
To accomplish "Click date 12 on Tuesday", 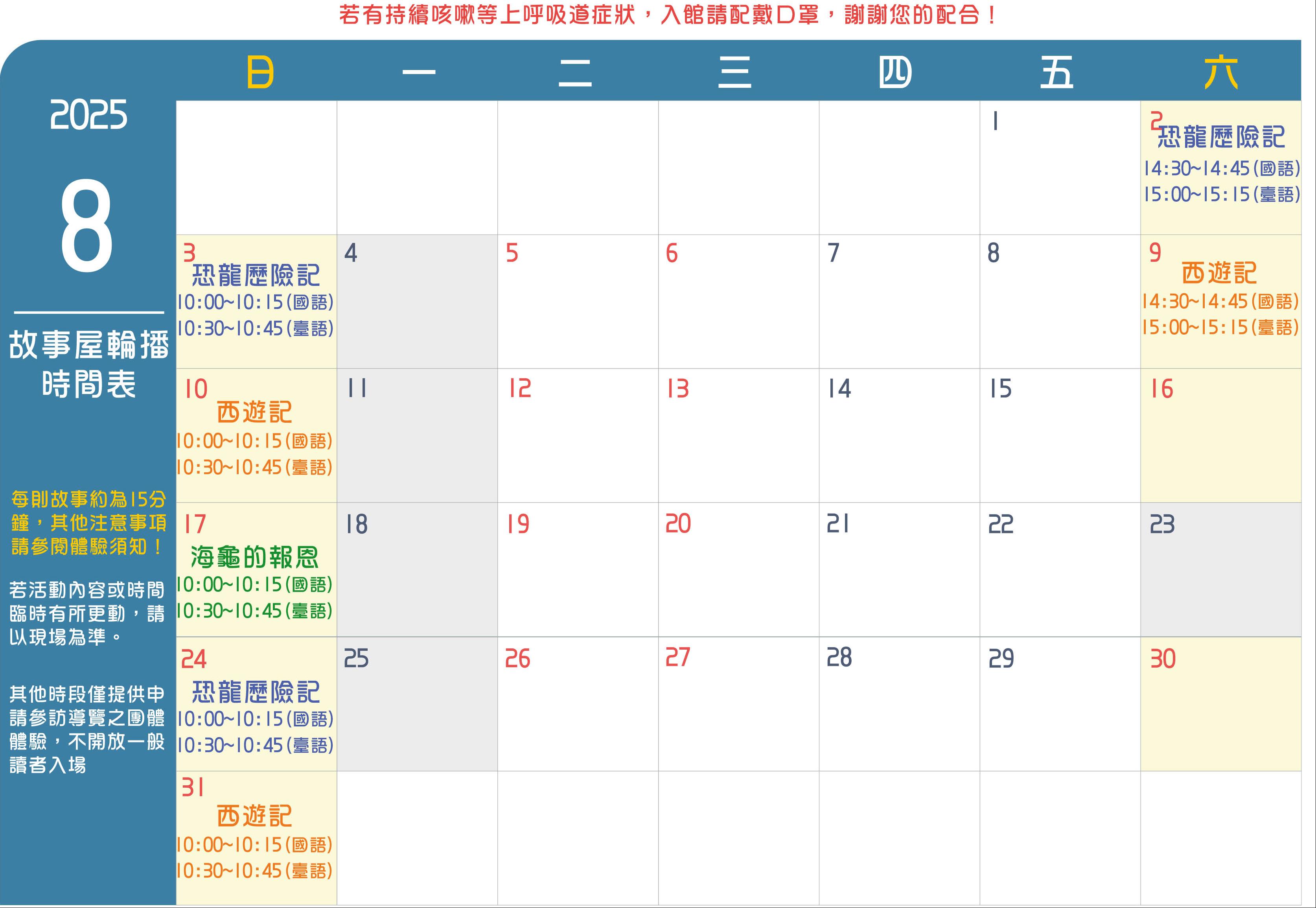I will (x=519, y=389).
